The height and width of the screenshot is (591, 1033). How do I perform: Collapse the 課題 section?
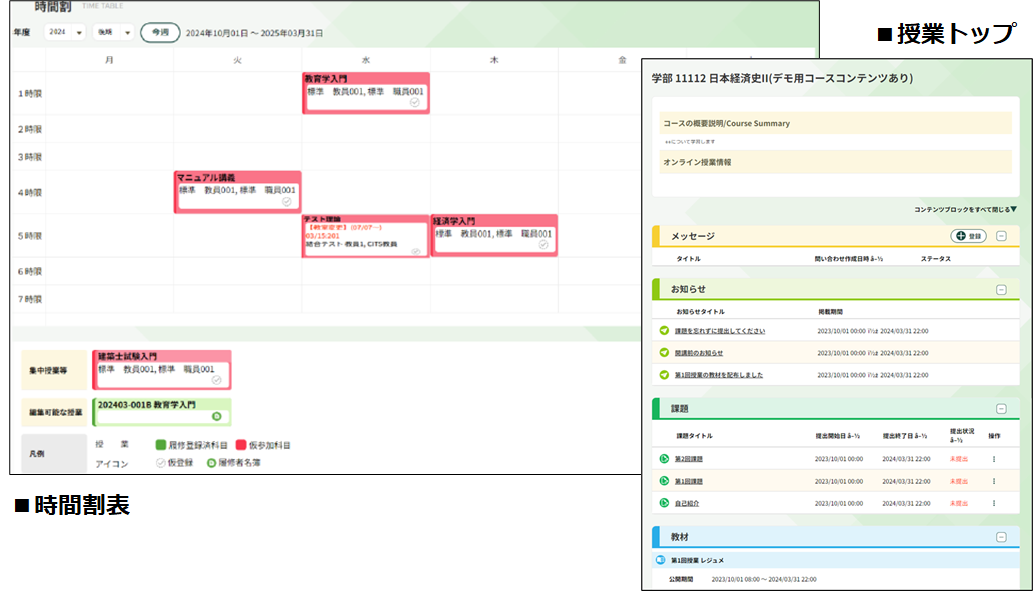[x=1001, y=409]
